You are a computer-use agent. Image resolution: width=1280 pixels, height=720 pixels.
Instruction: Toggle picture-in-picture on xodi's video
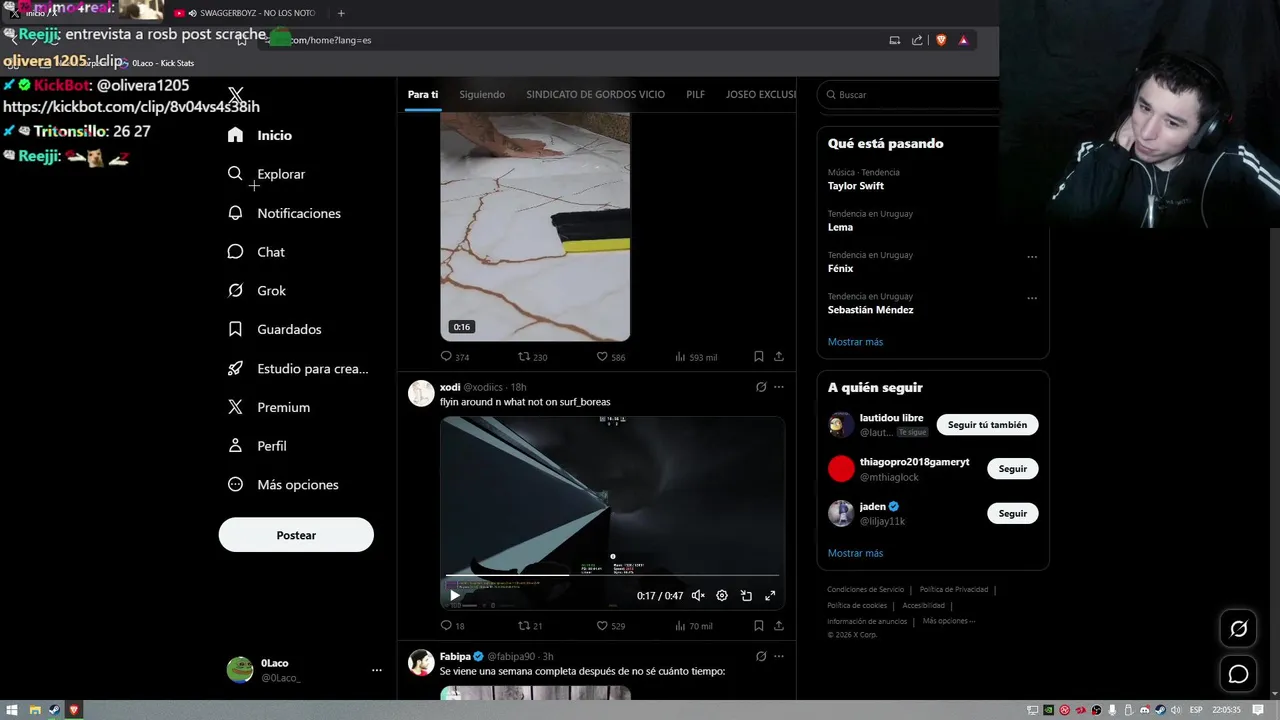click(x=746, y=595)
